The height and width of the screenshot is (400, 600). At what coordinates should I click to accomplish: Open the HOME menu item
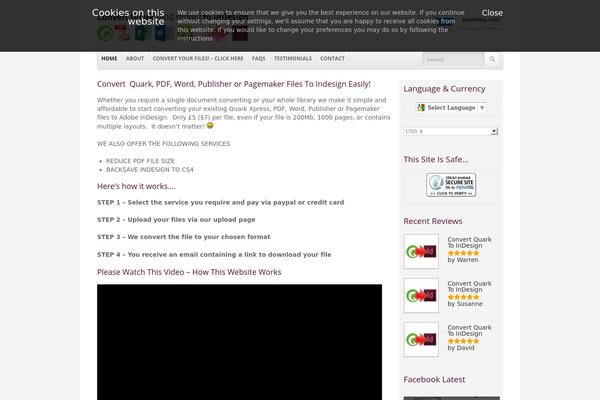109,59
